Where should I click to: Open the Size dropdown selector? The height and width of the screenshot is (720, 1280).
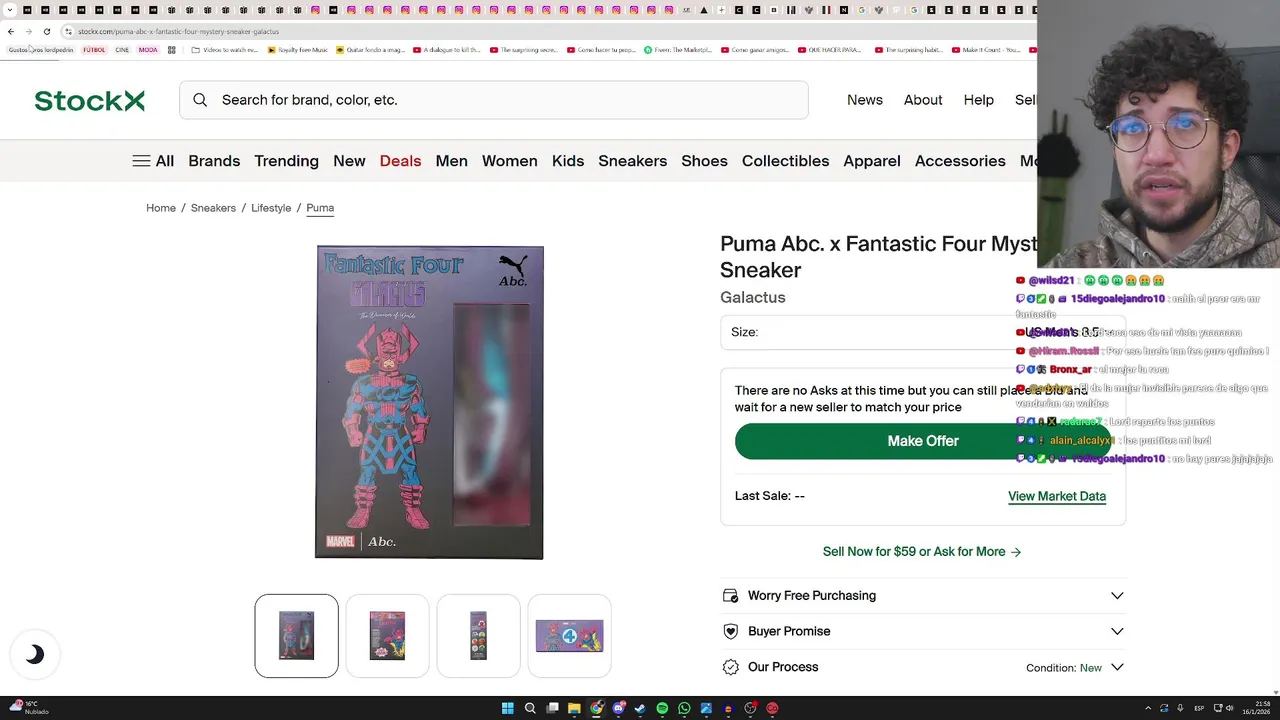click(x=923, y=332)
